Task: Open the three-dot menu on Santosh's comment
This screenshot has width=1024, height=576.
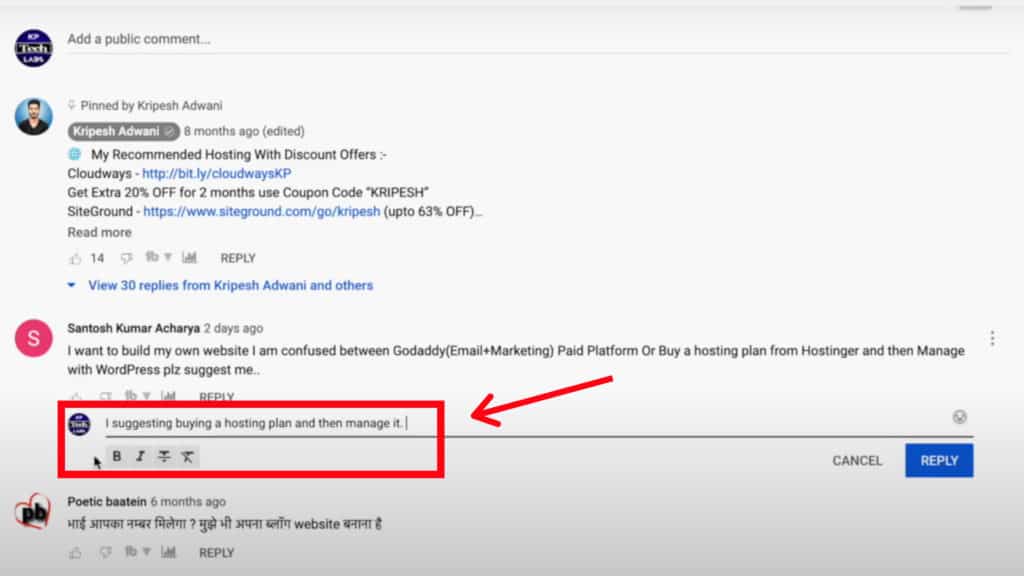Action: tap(993, 337)
